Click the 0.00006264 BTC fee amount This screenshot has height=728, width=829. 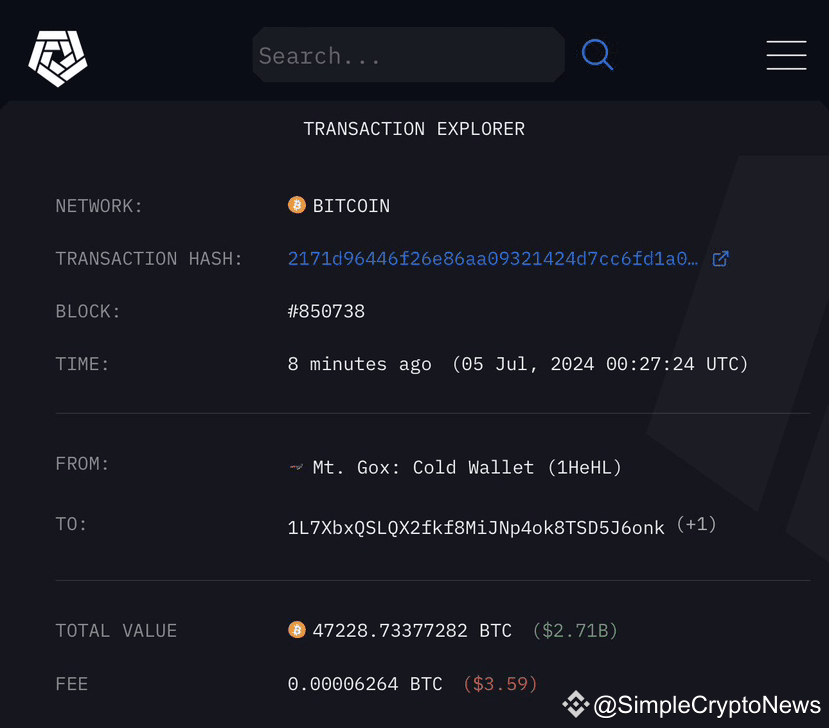(x=365, y=684)
